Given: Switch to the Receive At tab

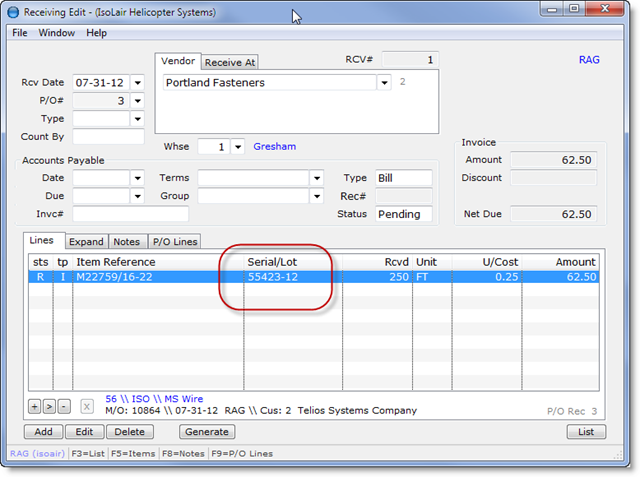Looking at the screenshot, I should pos(230,62).
